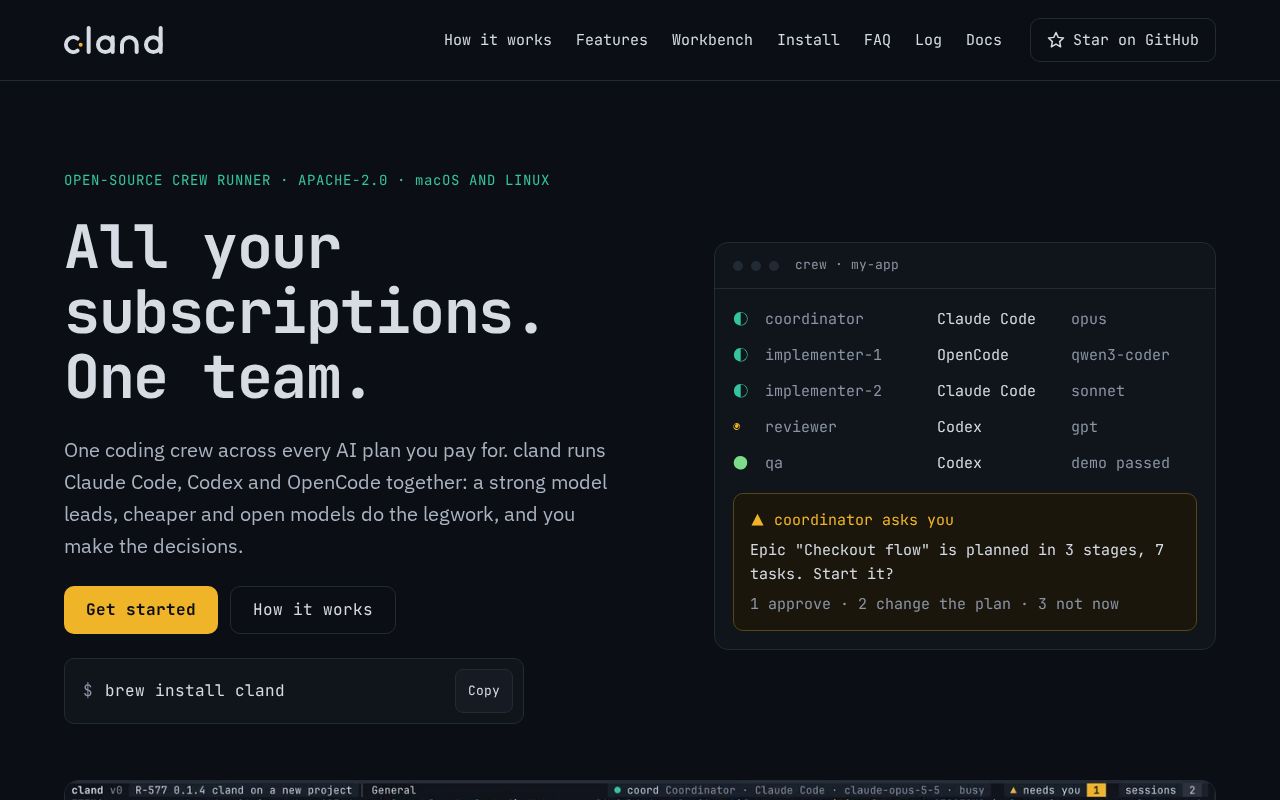This screenshot has height=800, width=1280.
Task: Open the FAQ page
Action: tap(877, 40)
